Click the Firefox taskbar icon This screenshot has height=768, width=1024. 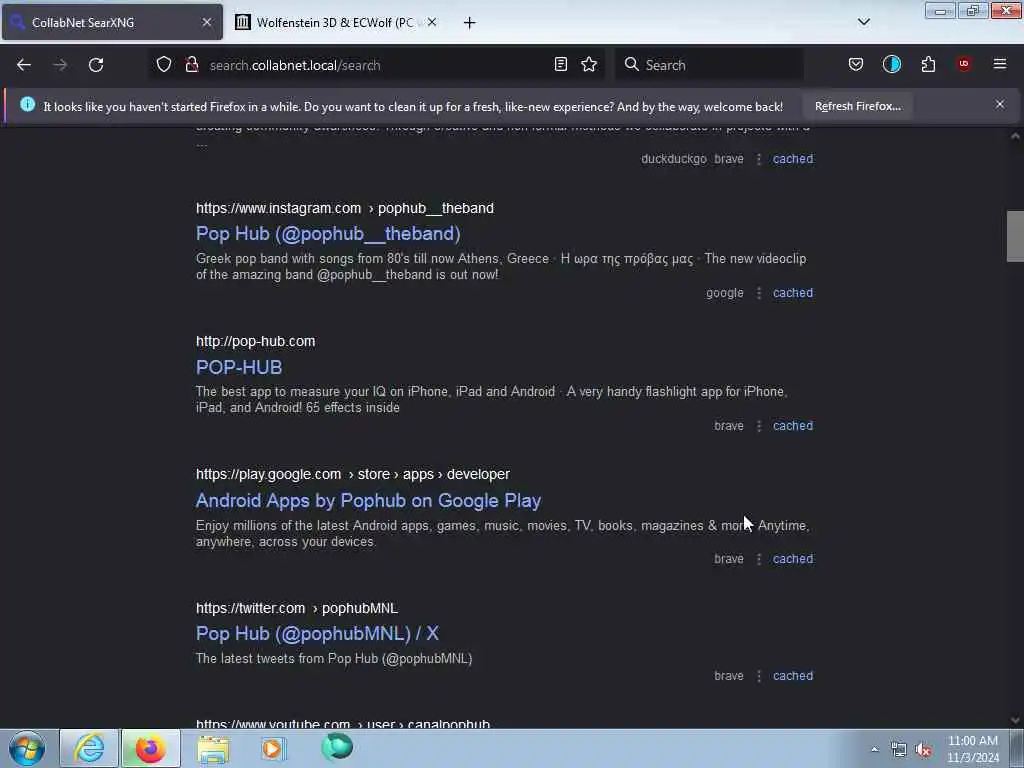coord(150,748)
